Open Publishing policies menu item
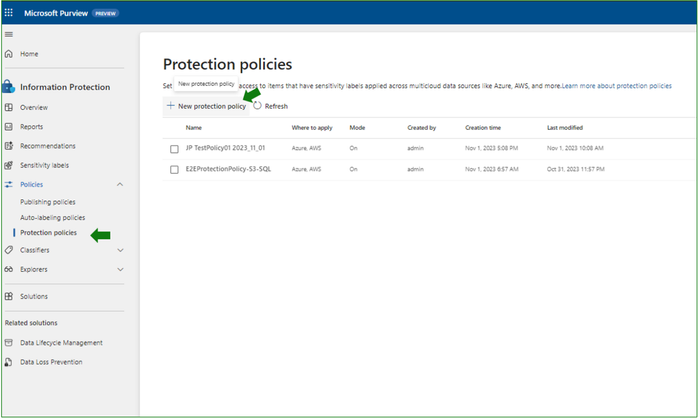This screenshot has height=420, width=700. tap(48, 202)
